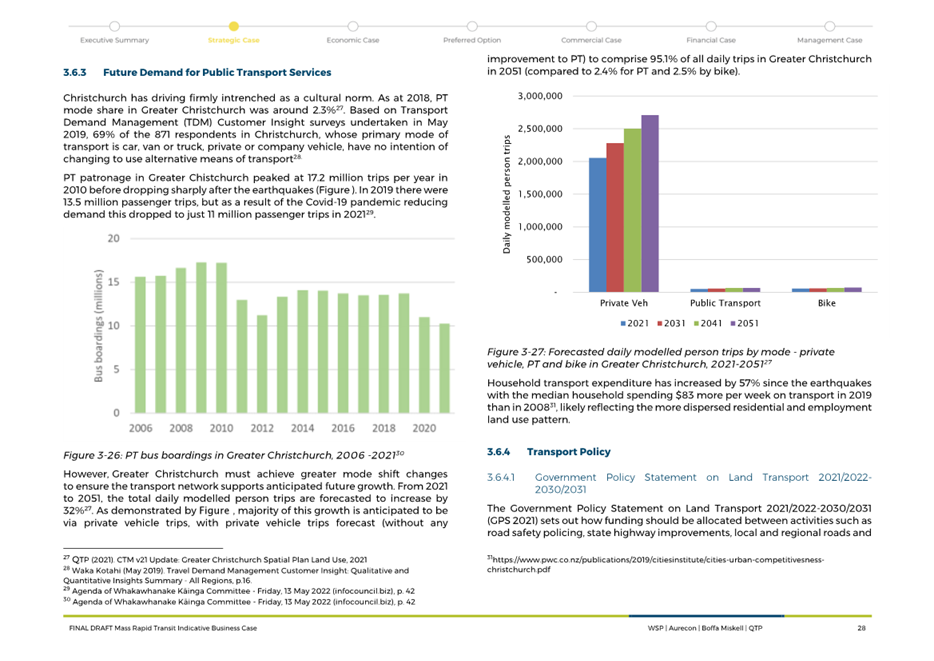This screenshot has width=934, height=661.
Task: Click footer text FINAL DRAFT Mass Rapid Transit
Action: point(163,628)
